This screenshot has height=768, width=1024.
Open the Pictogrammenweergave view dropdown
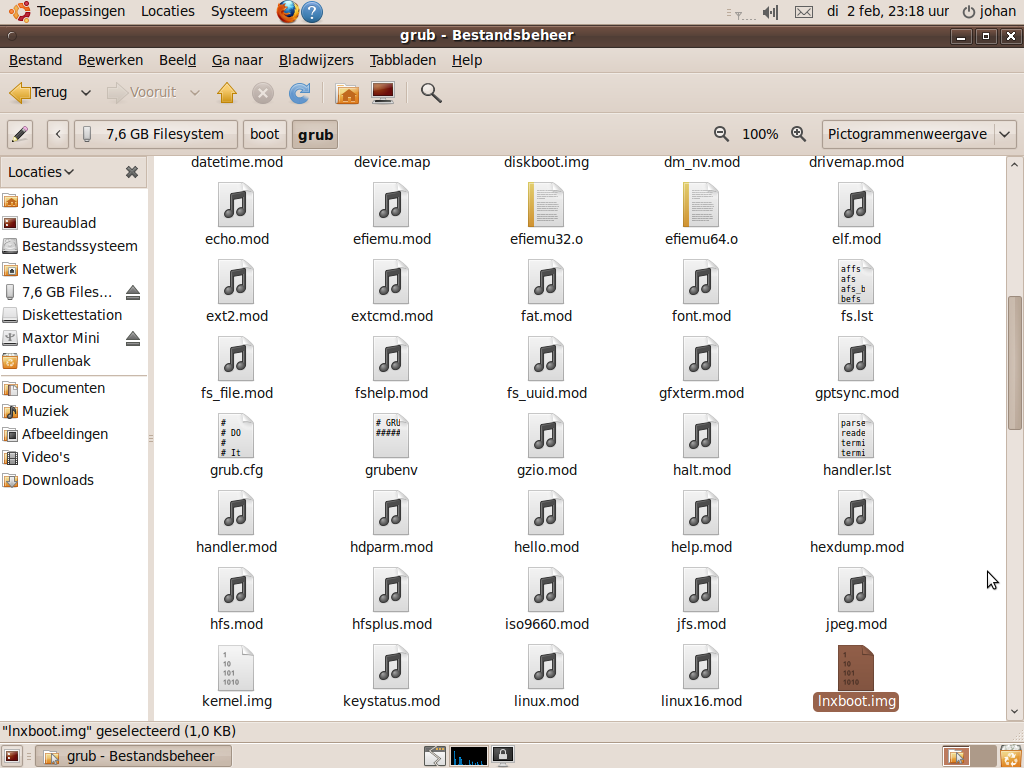[919, 134]
